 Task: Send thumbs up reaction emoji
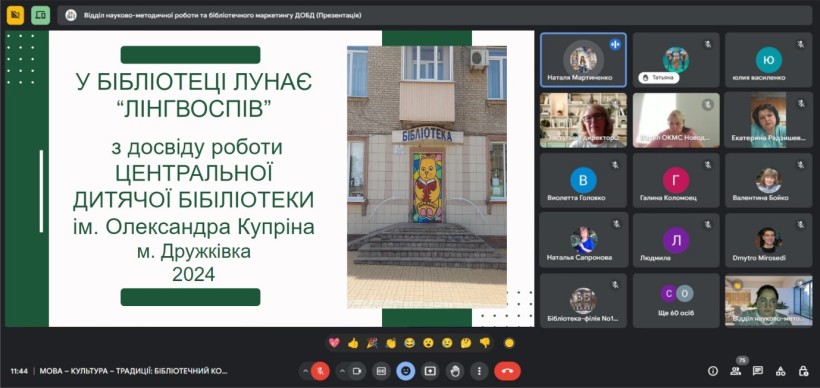[353, 343]
